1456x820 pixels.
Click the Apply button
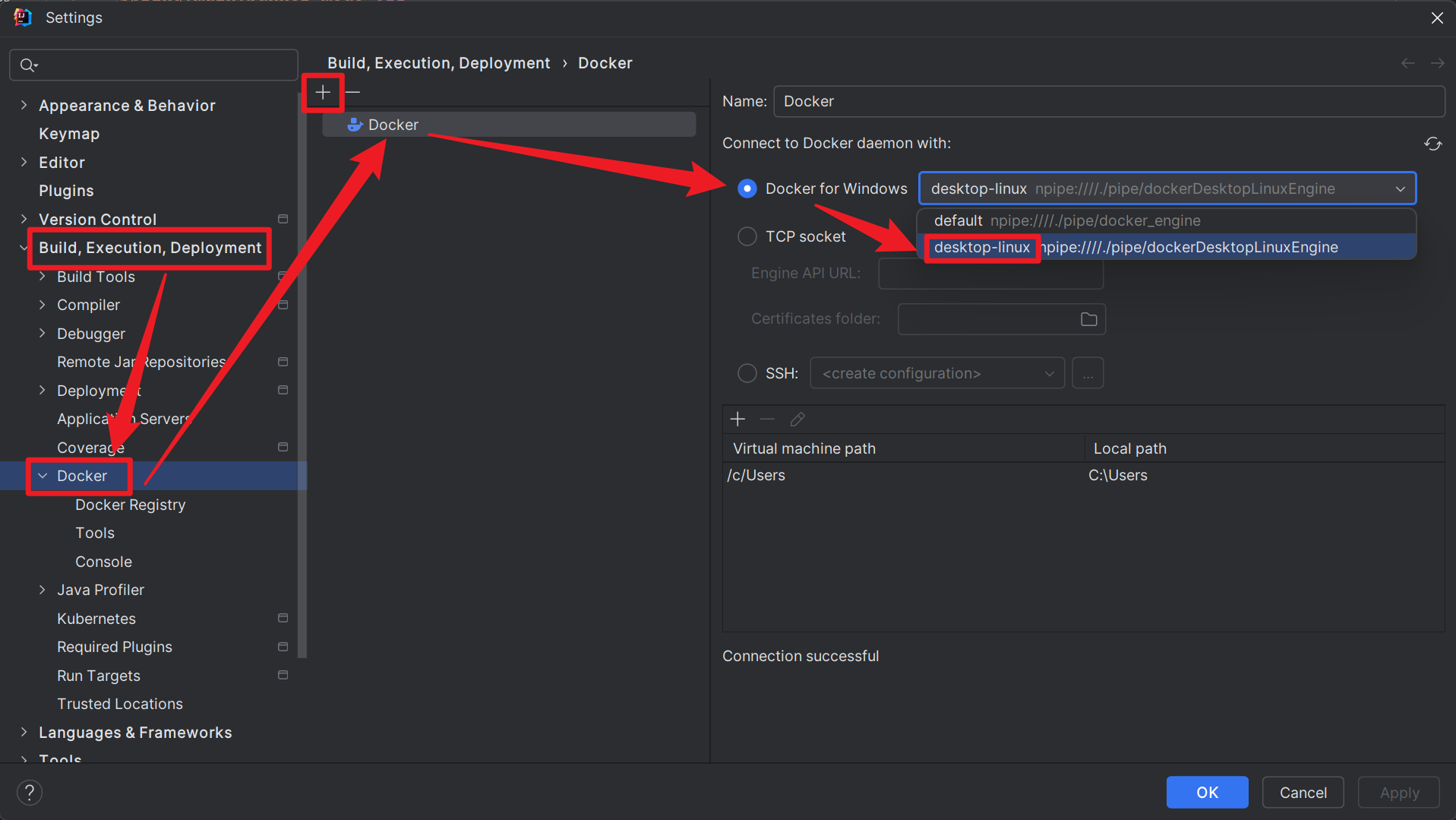(1398, 793)
